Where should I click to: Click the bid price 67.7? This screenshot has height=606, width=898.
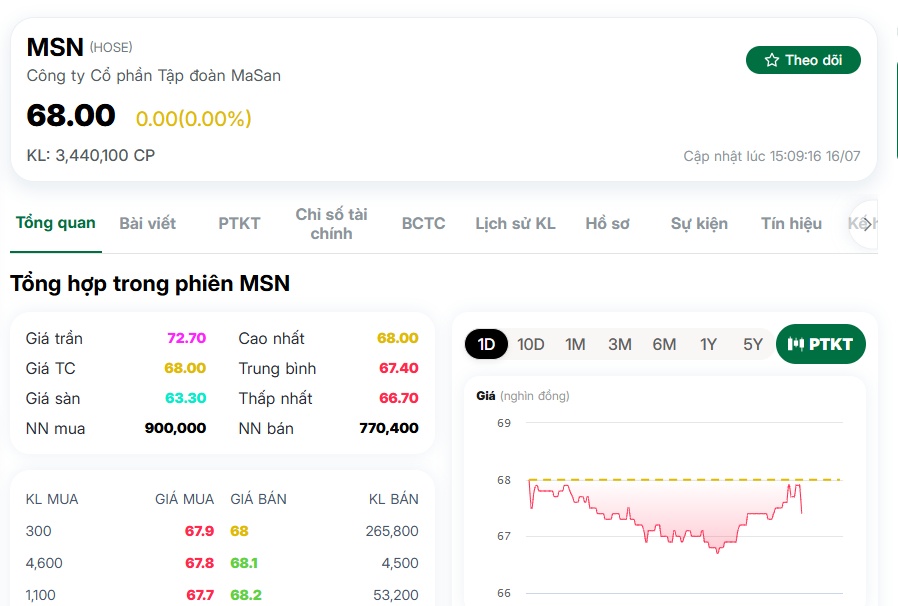(200, 595)
